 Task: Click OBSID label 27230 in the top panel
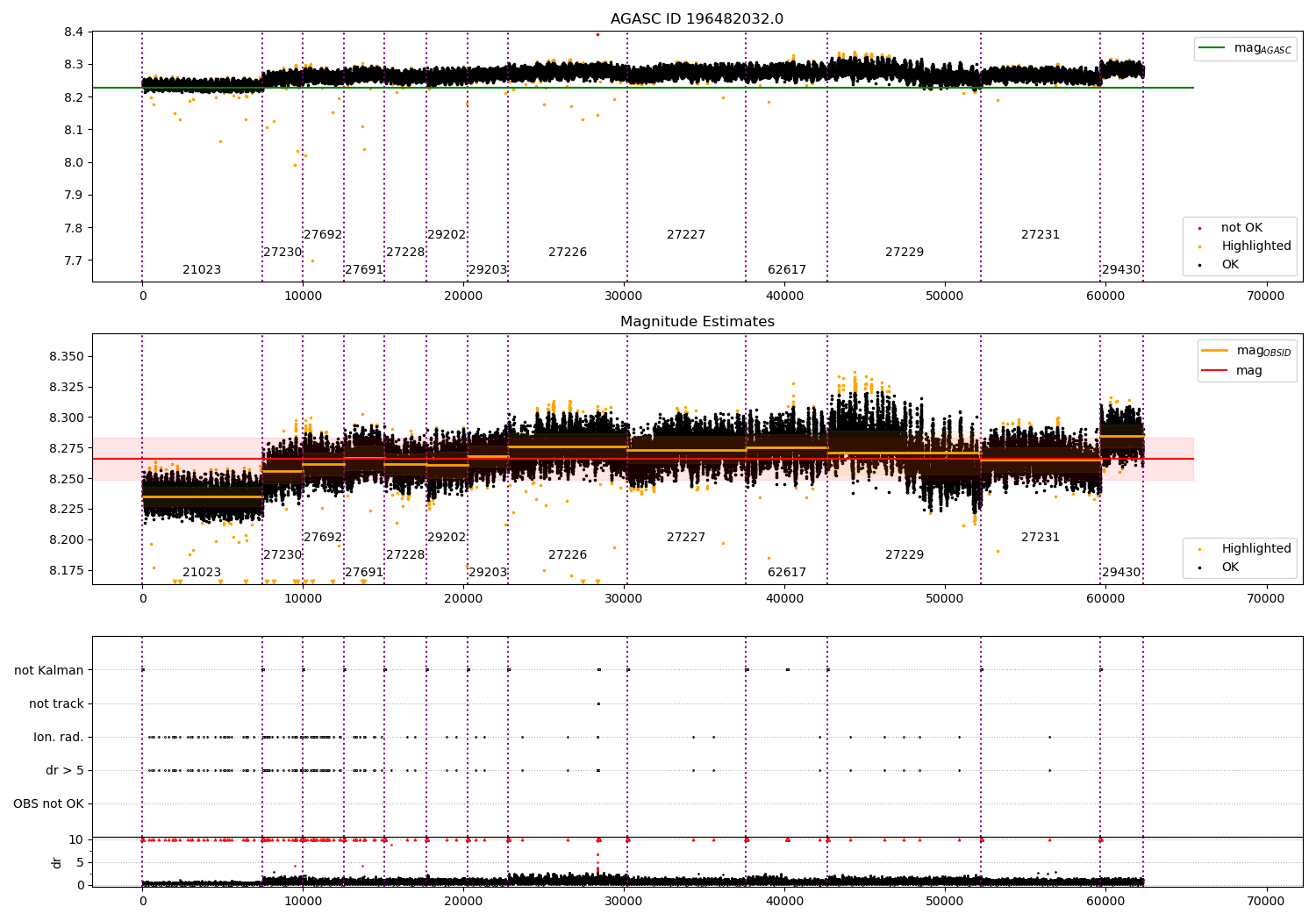tap(283, 253)
